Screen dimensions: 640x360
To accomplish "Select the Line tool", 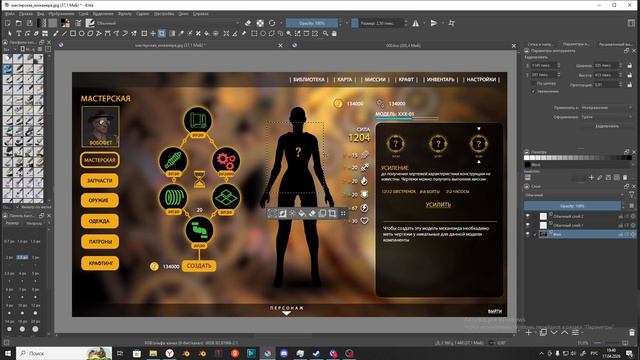I will pos(64,33).
